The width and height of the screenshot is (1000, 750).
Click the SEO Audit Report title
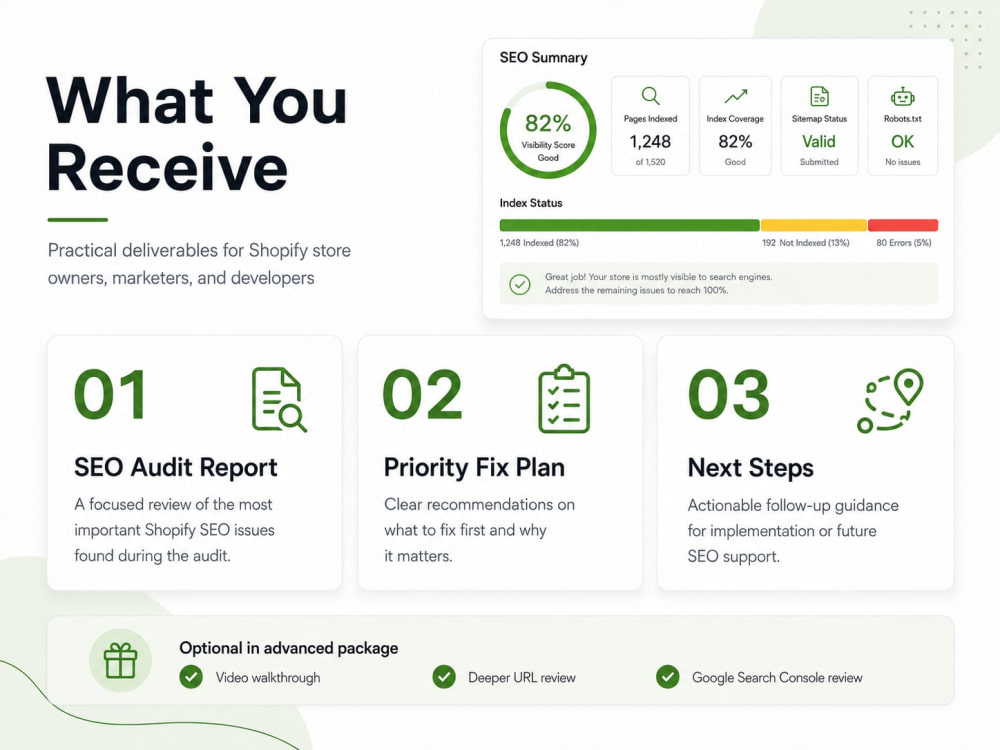coord(175,467)
